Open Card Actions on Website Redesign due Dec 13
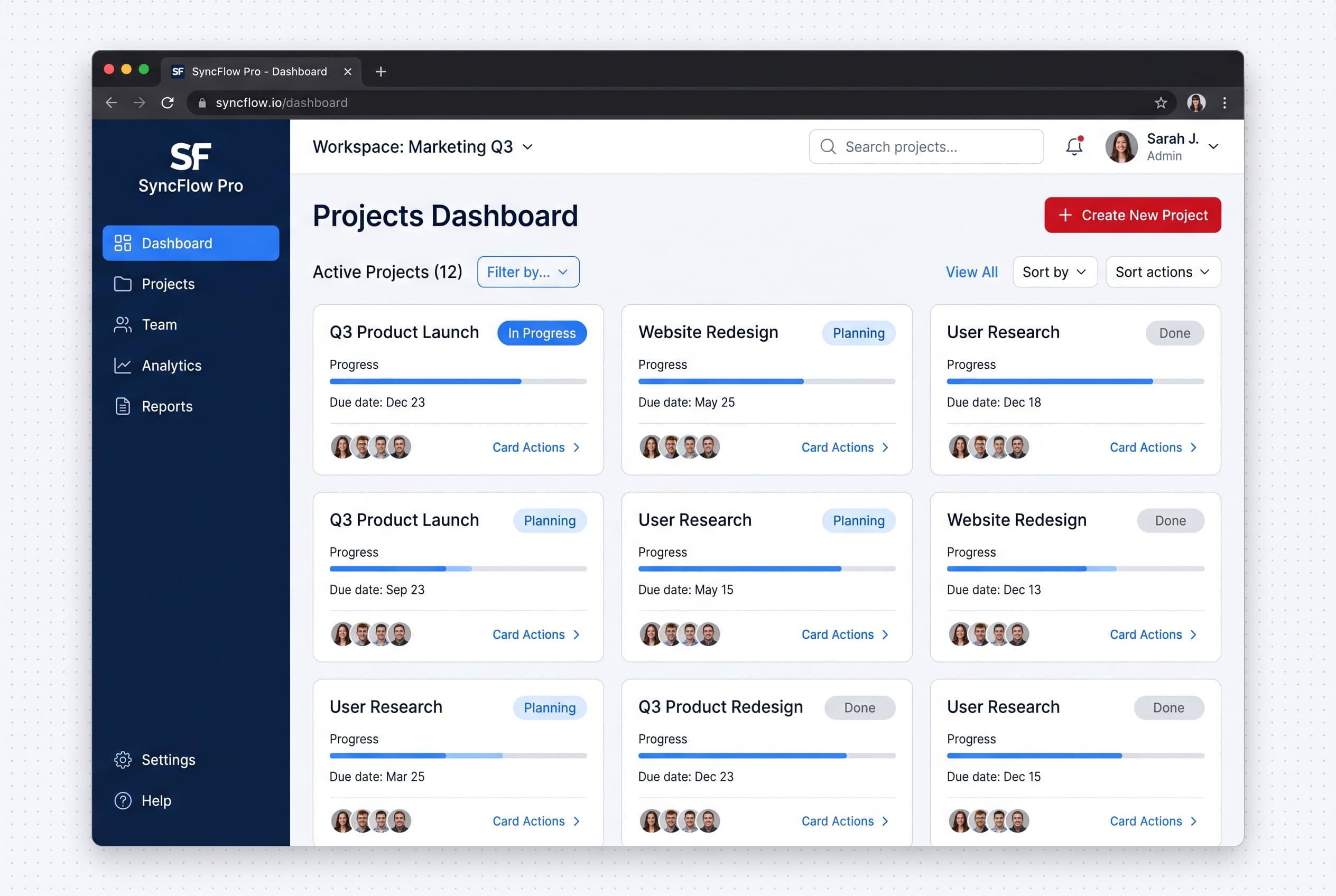The width and height of the screenshot is (1336, 896). pos(1153,634)
